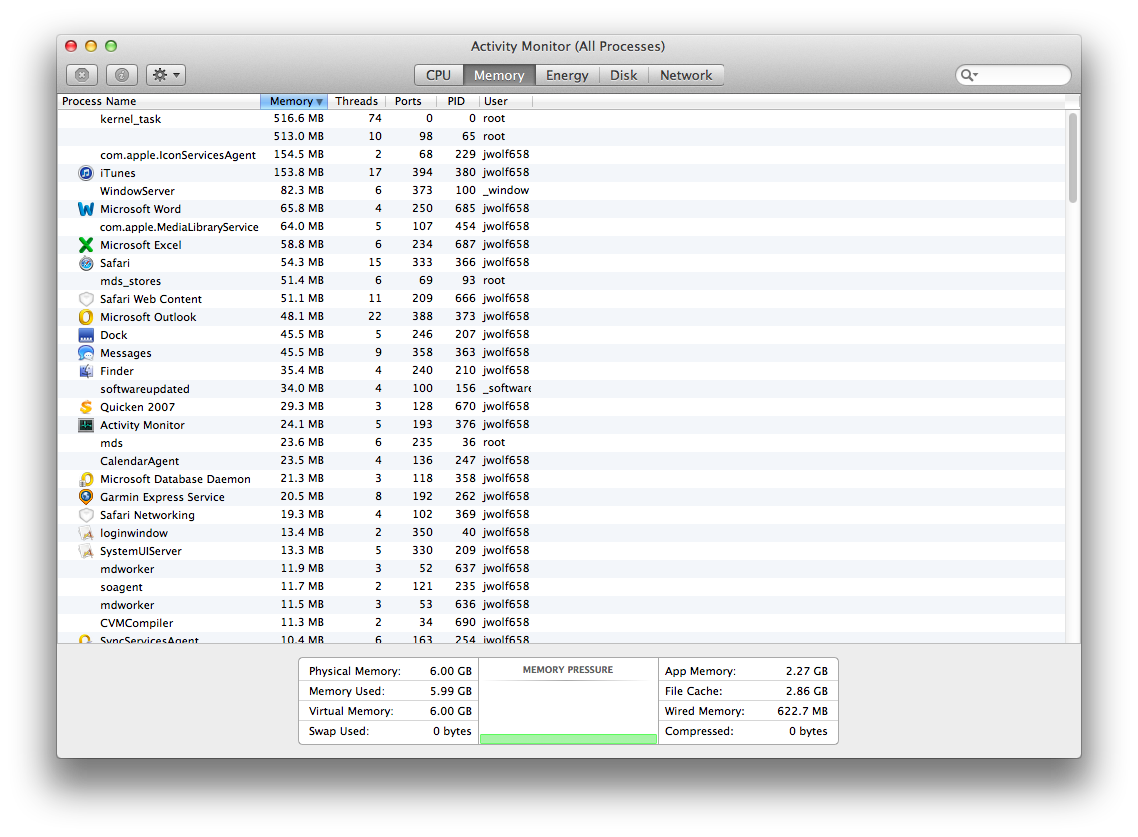Select the com.apple.IconServicesAgent process
Screen dimensions: 1138x837
coord(178,155)
